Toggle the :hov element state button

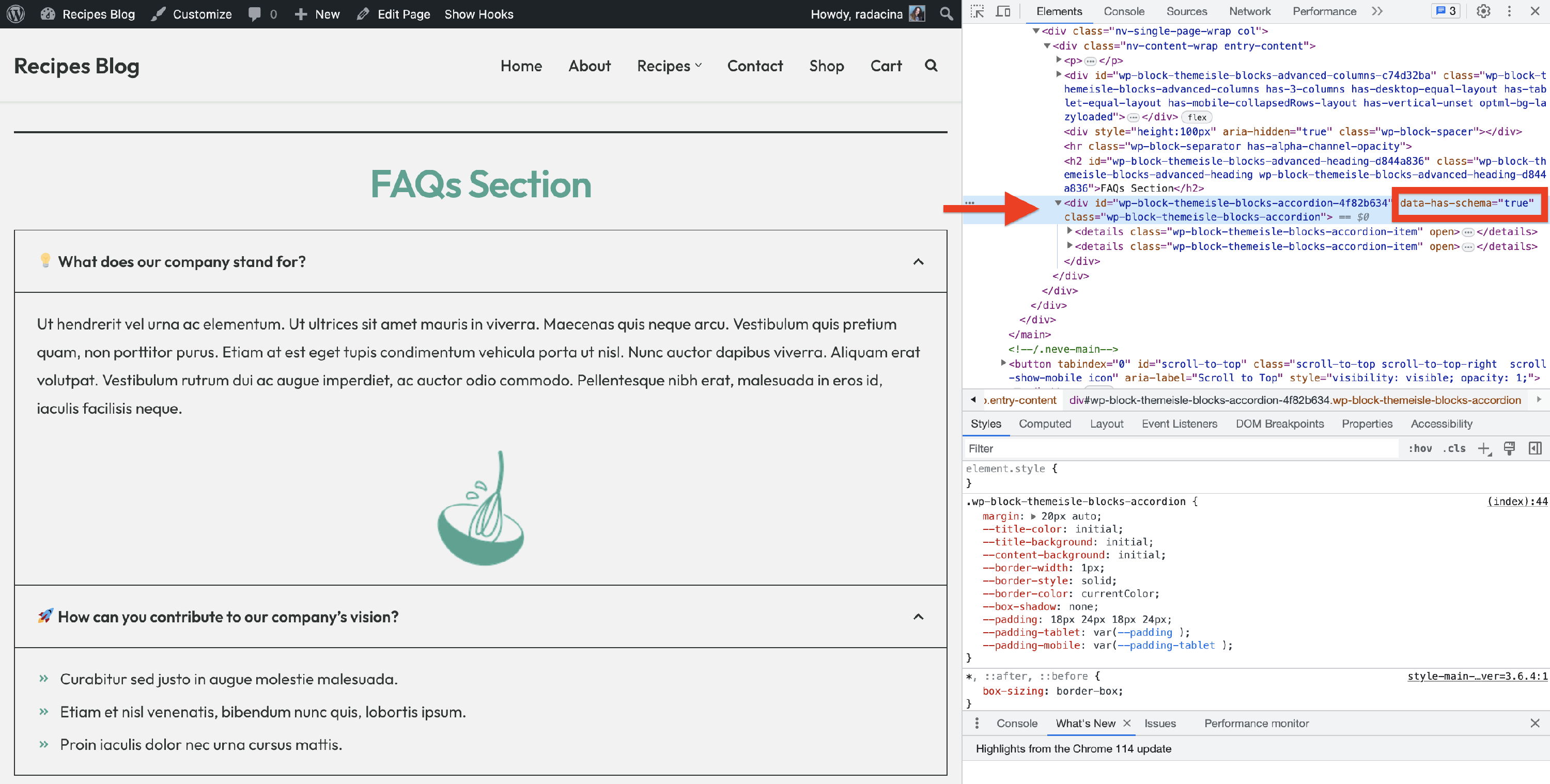coord(1420,448)
